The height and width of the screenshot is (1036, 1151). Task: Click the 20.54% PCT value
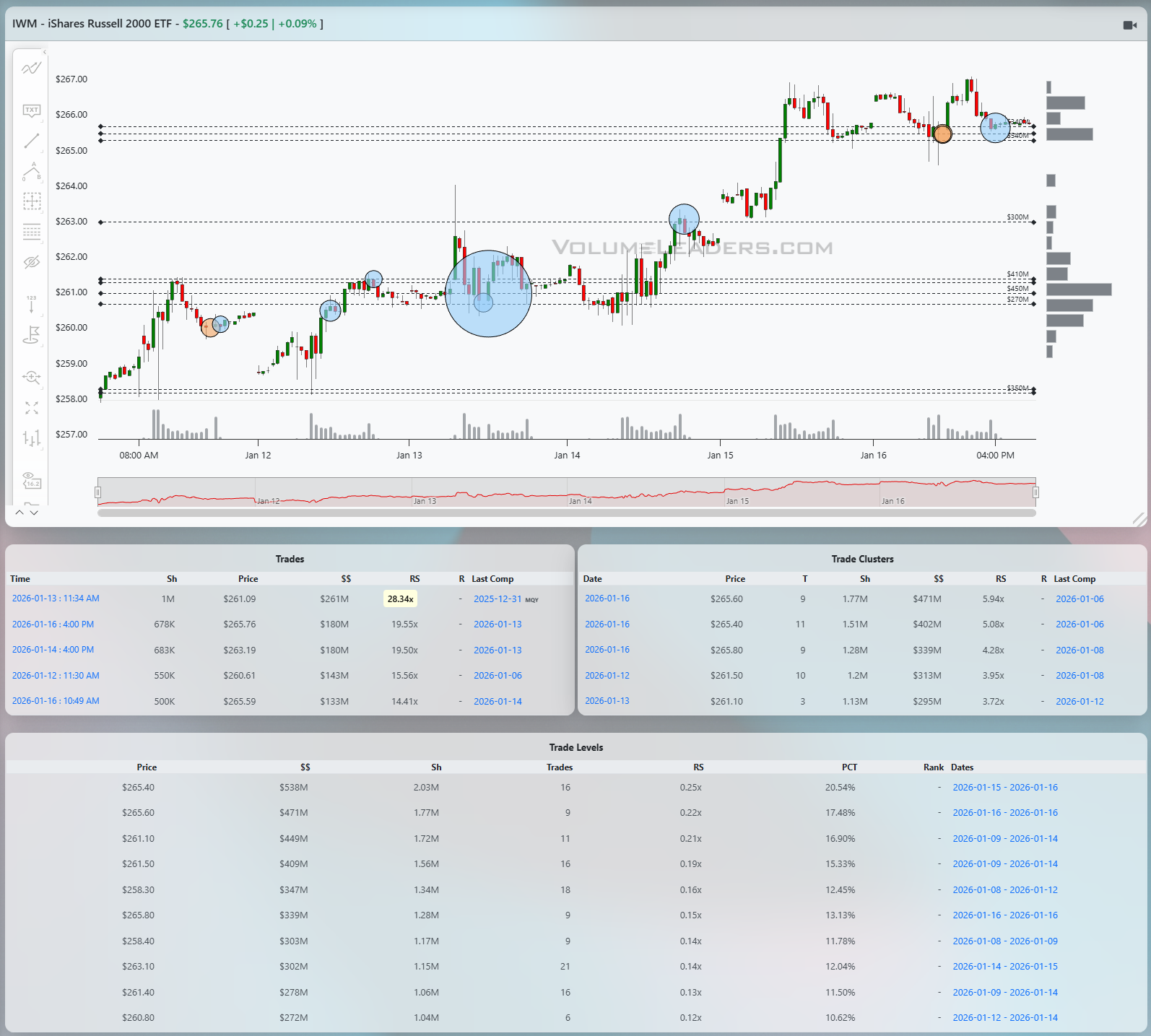tap(840, 788)
